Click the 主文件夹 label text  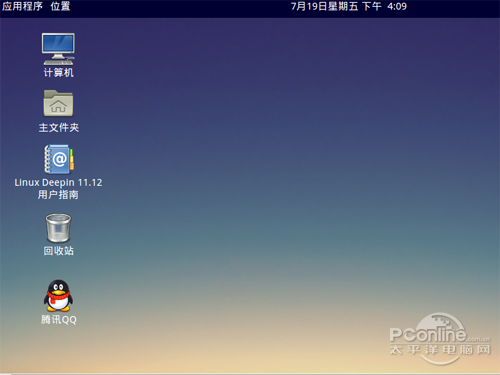coord(59,127)
